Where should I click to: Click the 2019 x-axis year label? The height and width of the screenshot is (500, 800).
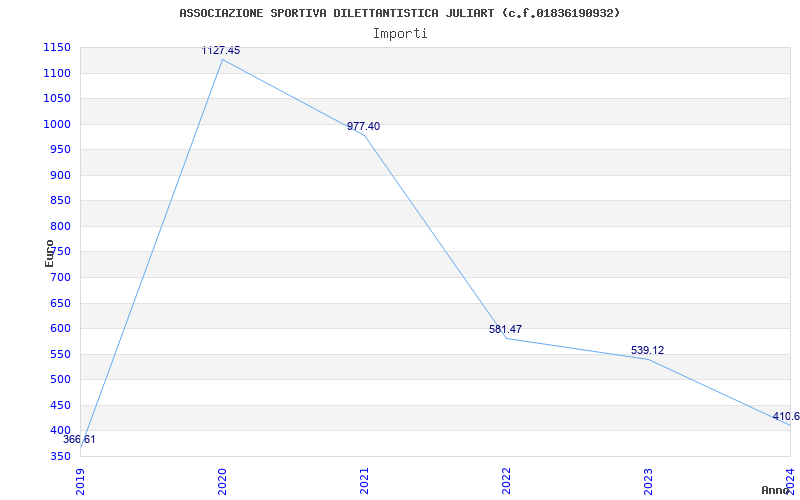[x=80, y=481]
